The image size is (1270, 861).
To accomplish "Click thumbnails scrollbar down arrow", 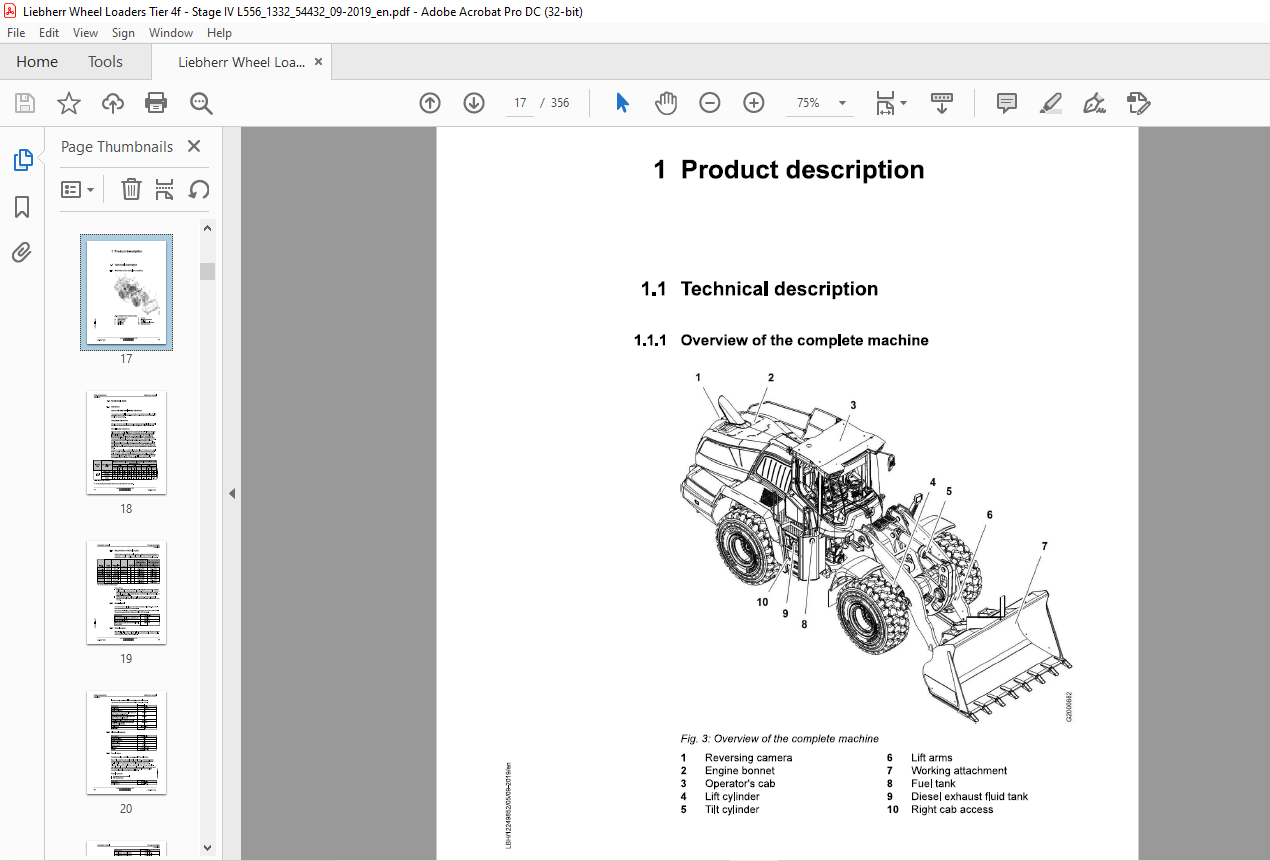I will (x=207, y=848).
